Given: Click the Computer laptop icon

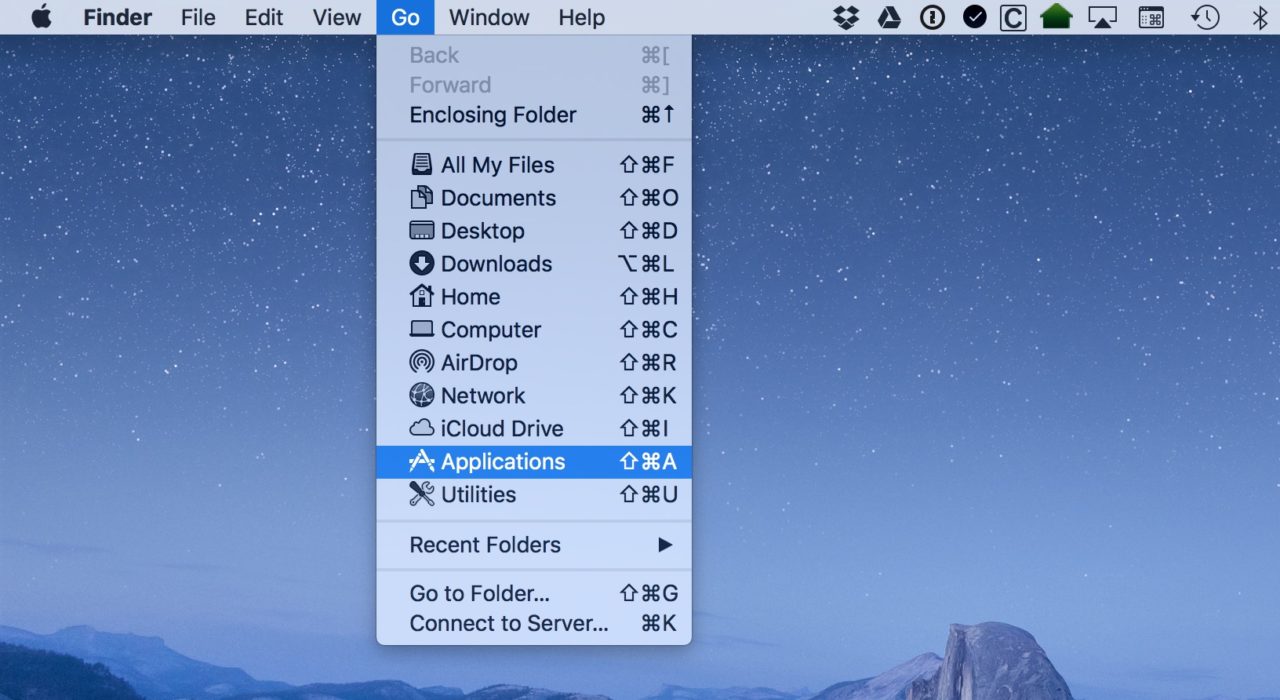Looking at the screenshot, I should click(x=422, y=329).
